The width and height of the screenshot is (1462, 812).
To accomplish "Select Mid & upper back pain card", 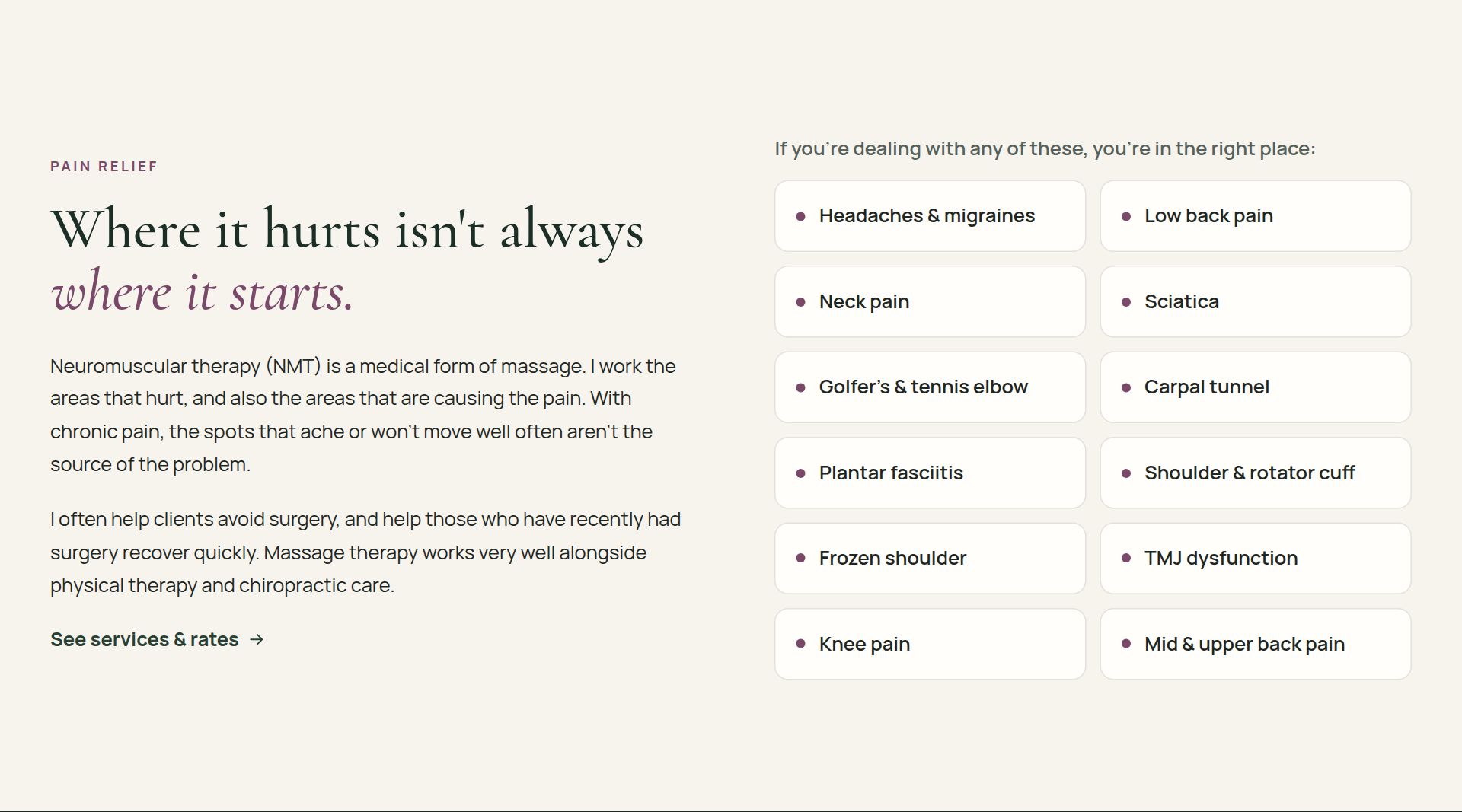I will (1255, 644).
